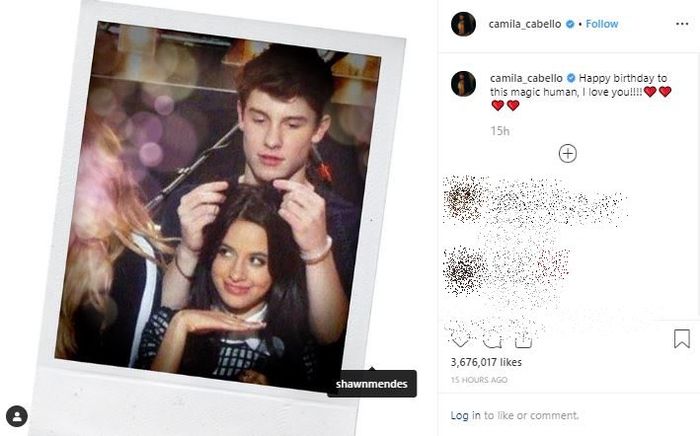
Task: View the 3,676,017 likes list
Action: click(486, 362)
